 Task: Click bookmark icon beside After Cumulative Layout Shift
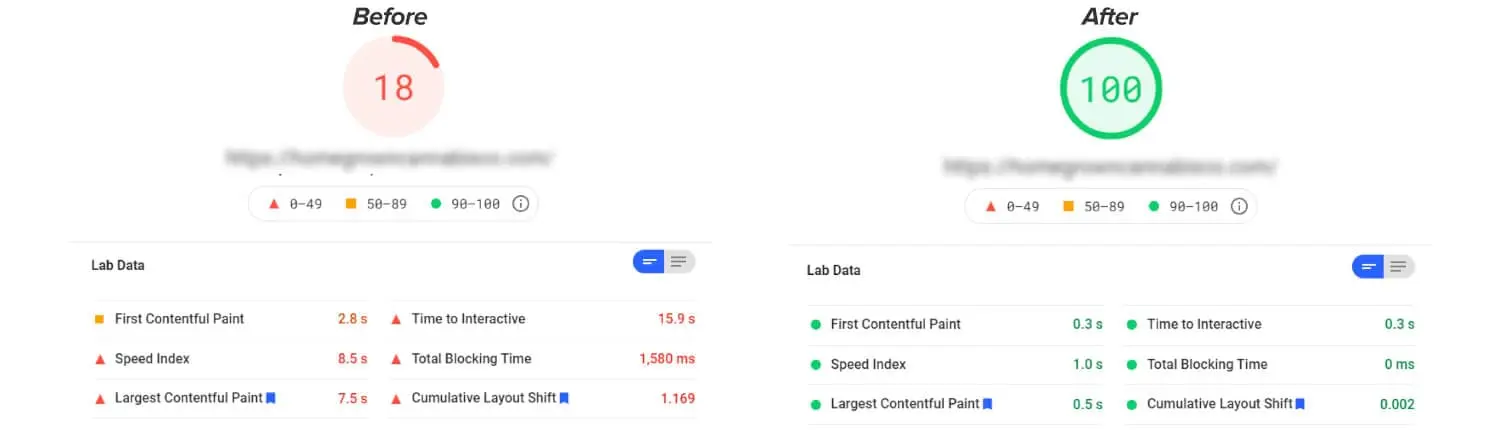coord(1300,404)
